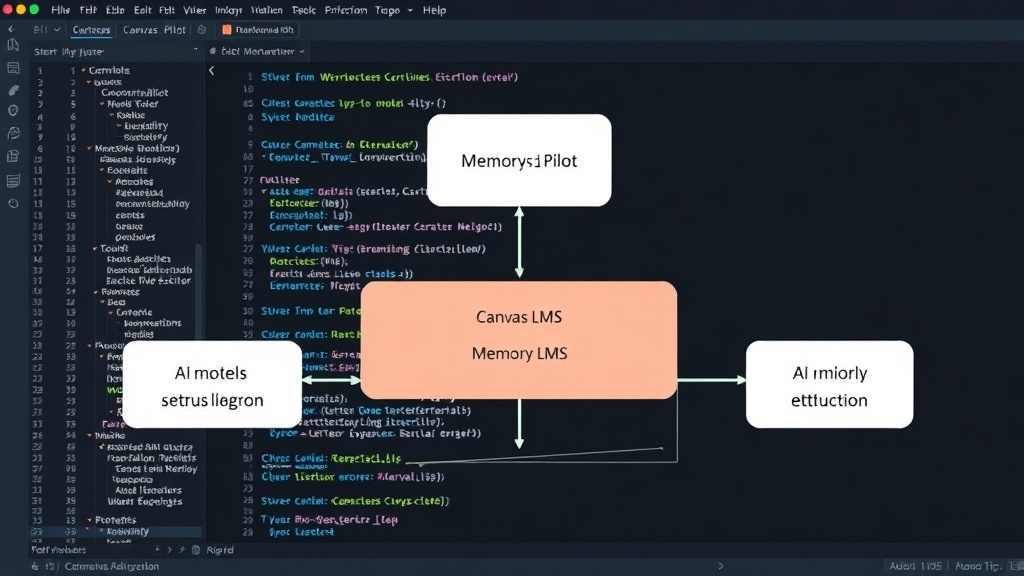Open the helmet-shaped icon in left sidebar

(13, 133)
